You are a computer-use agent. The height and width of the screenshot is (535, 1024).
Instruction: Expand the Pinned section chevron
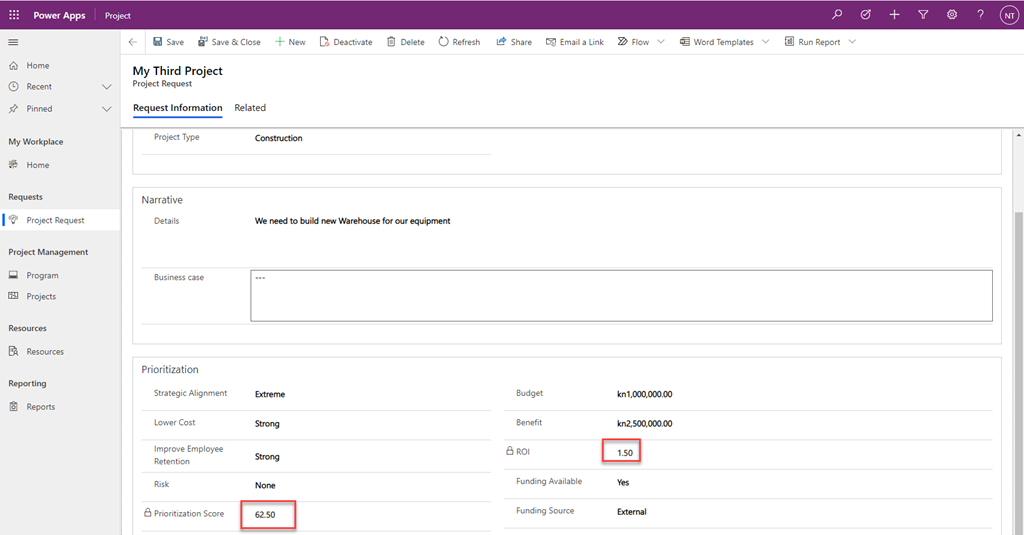click(107, 109)
